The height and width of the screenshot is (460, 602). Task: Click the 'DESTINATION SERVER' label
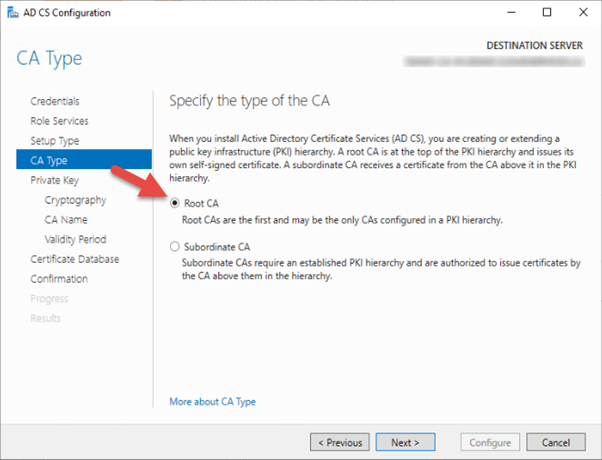[x=534, y=45]
